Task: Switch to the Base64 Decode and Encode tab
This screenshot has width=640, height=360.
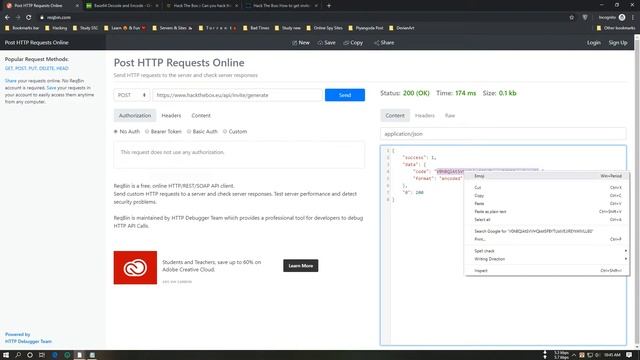Action: coord(122,6)
